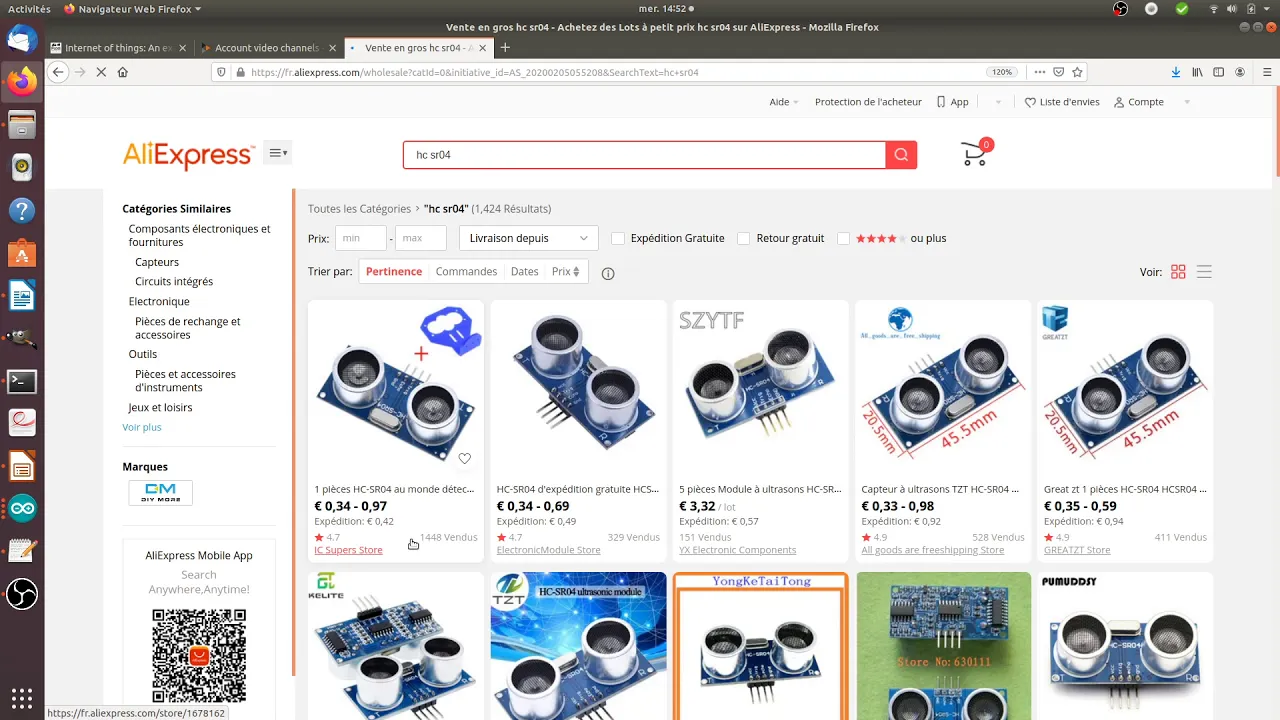Show applications grid in dock
The image size is (1280, 720).
tap(22, 697)
